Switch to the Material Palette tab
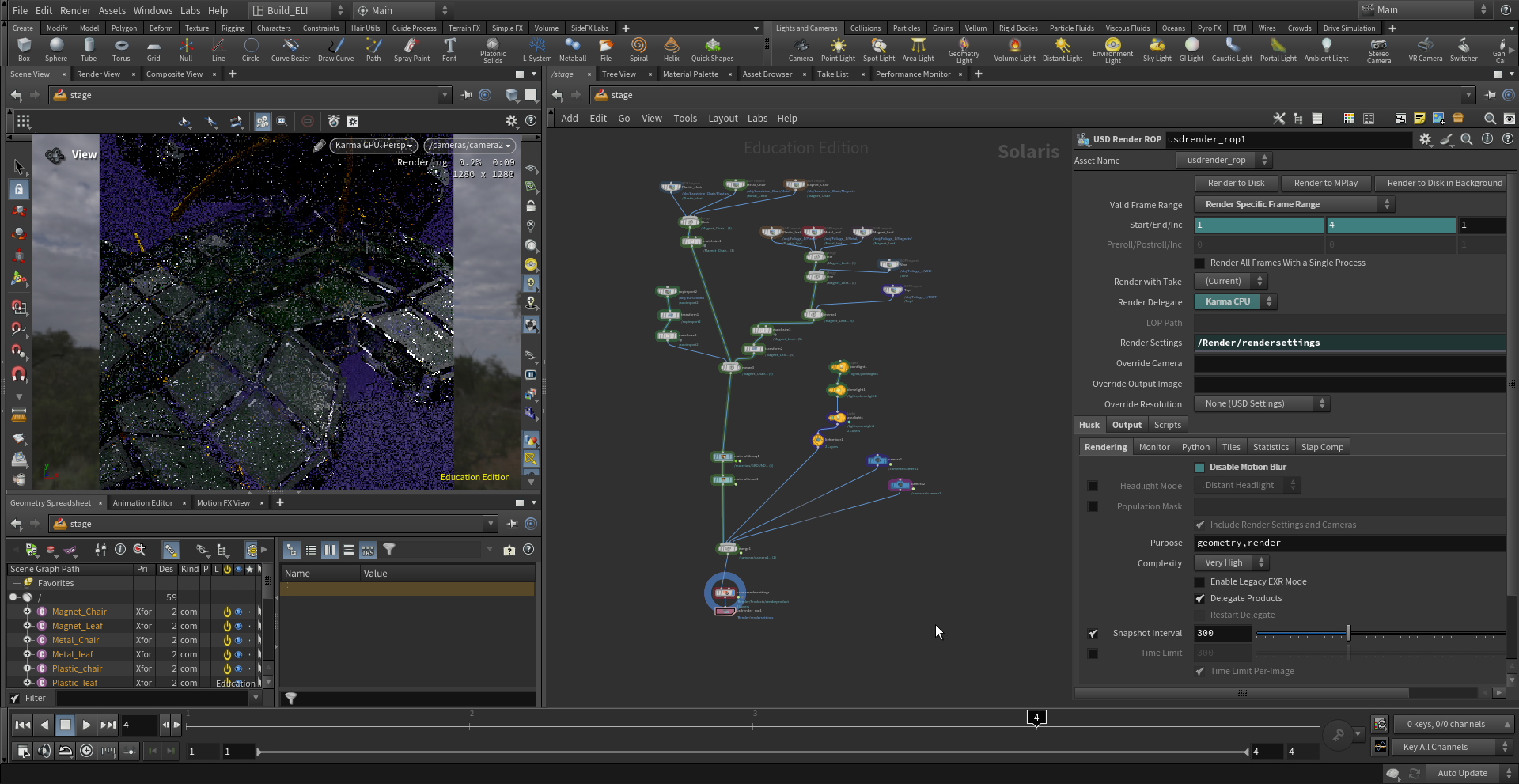This screenshot has height=784, width=1519. (691, 74)
